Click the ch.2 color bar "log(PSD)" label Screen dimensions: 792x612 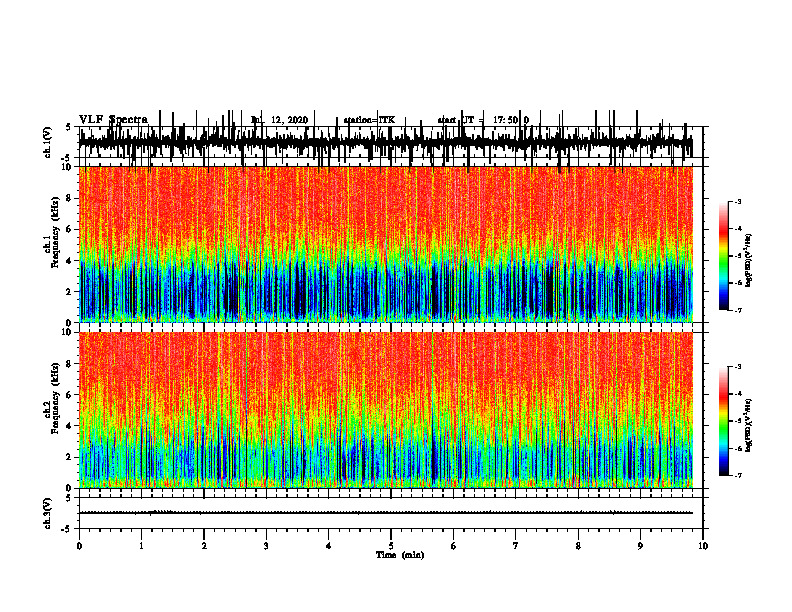(x=749, y=425)
